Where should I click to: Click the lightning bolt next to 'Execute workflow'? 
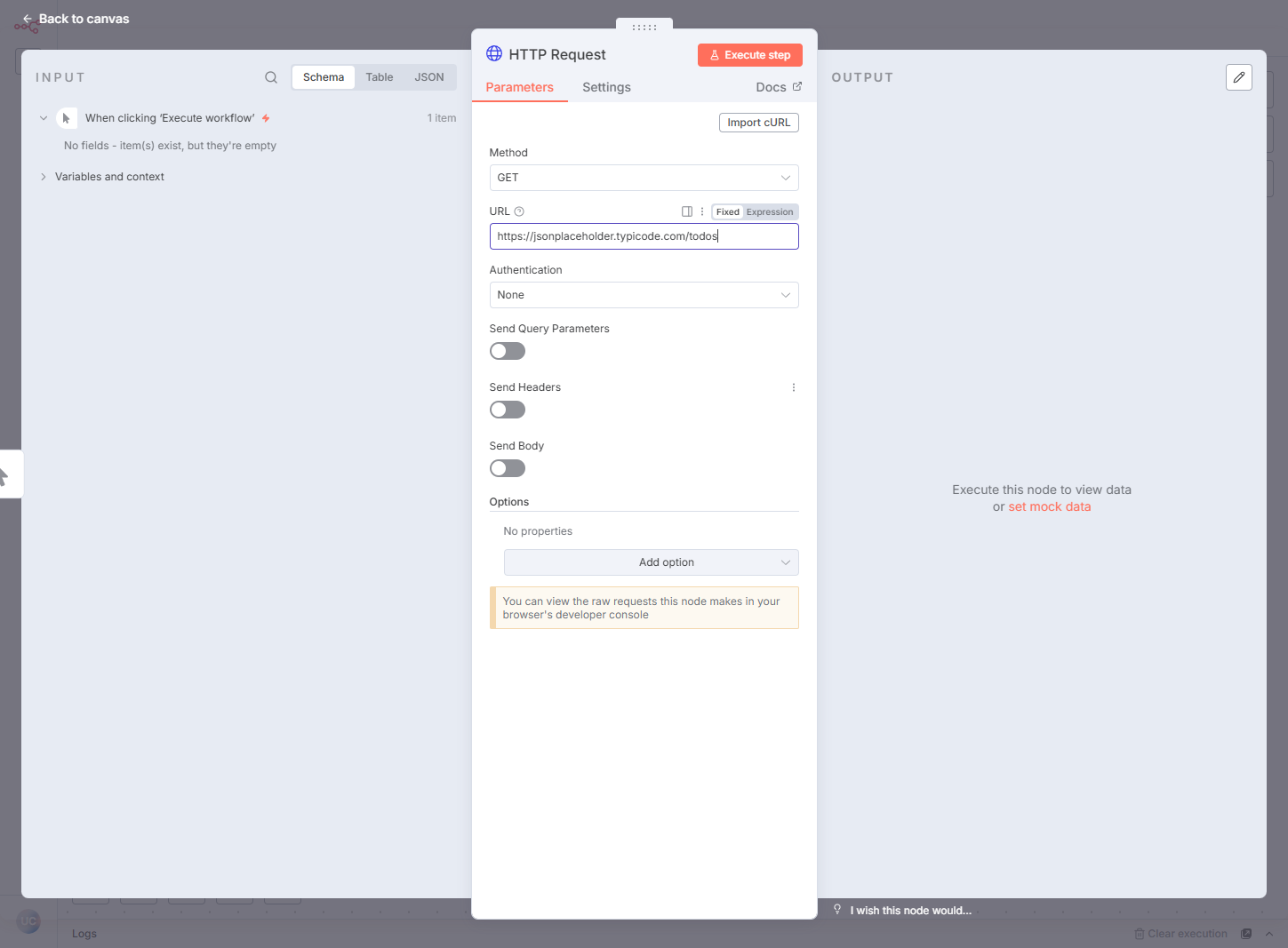pyautogui.click(x=266, y=118)
